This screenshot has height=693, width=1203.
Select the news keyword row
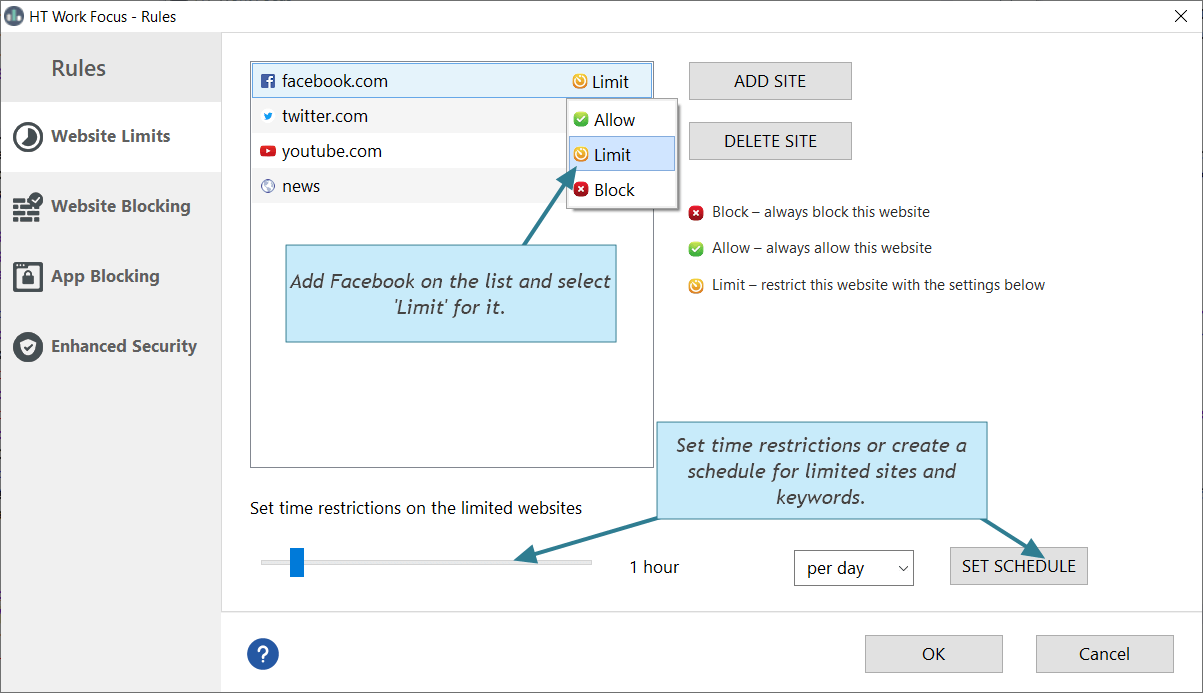point(409,186)
